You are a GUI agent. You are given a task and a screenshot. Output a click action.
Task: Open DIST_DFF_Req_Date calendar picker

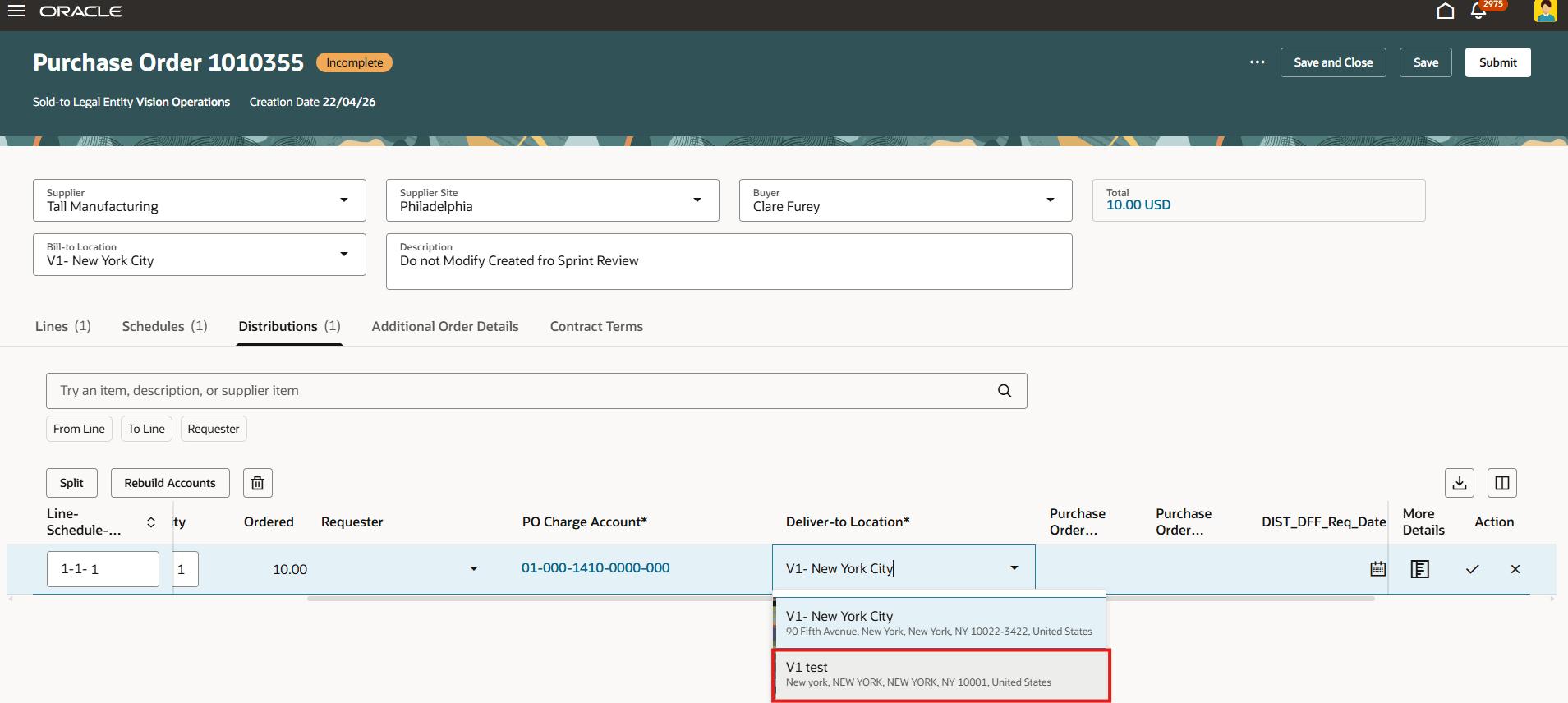click(x=1377, y=568)
